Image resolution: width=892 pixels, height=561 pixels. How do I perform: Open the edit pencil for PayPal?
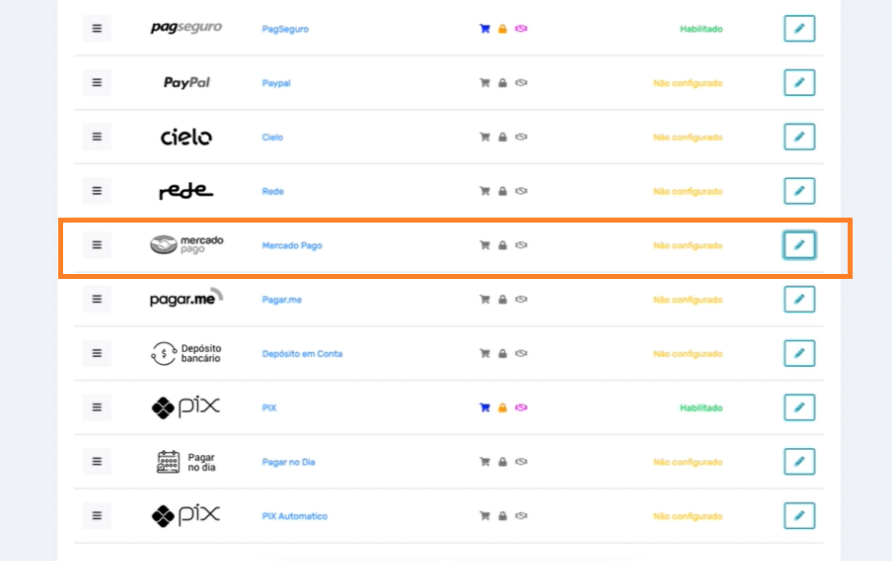tap(799, 82)
